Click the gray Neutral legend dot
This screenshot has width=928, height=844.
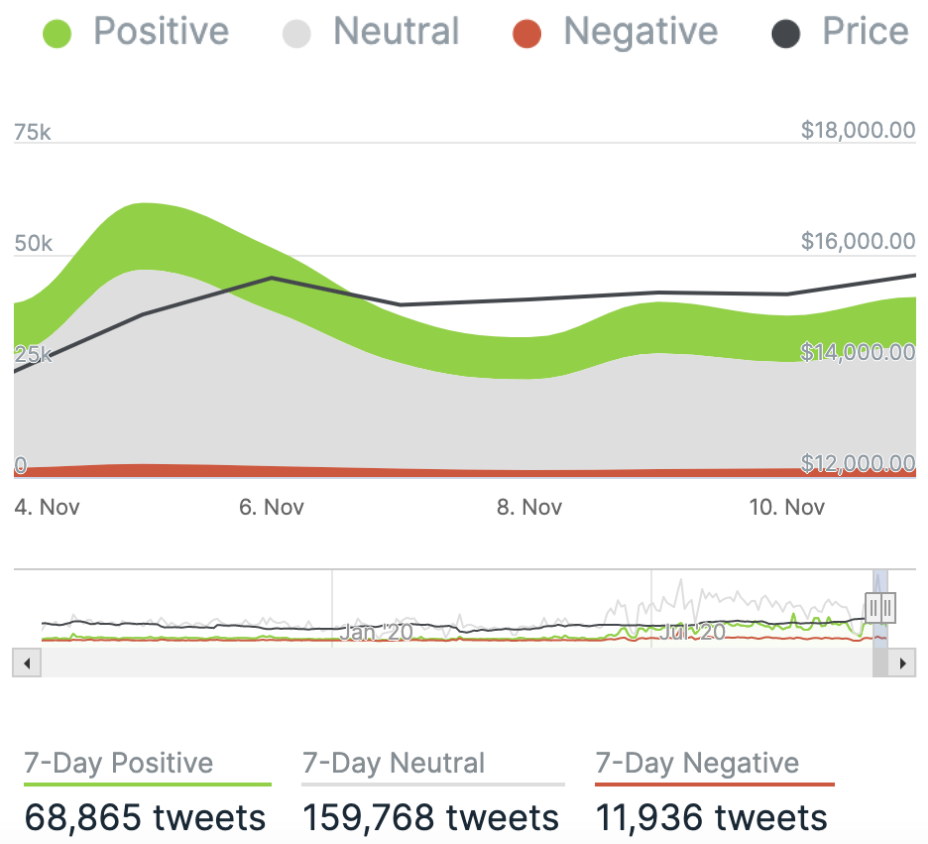(x=295, y=36)
